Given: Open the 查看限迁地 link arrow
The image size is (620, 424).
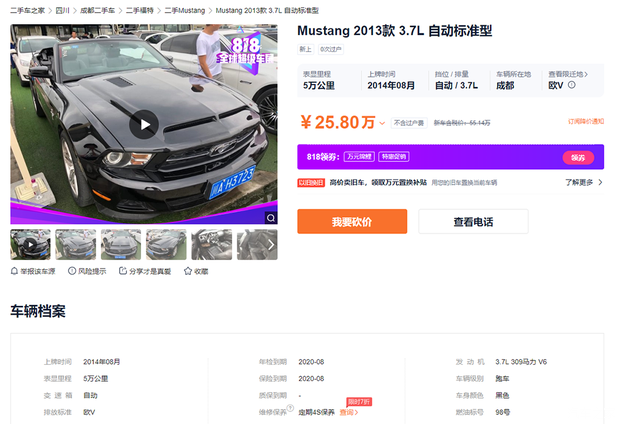Looking at the screenshot, I should tap(586, 74).
